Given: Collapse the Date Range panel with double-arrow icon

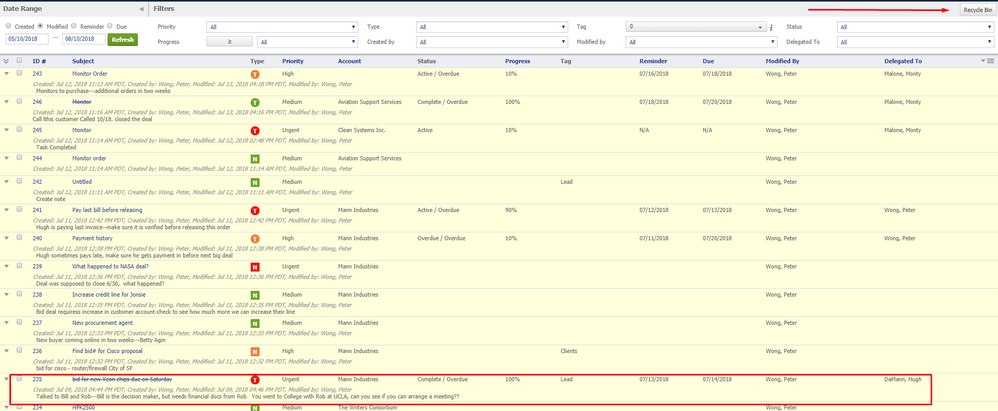Looking at the screenshot, I should [x=141, y=8].
